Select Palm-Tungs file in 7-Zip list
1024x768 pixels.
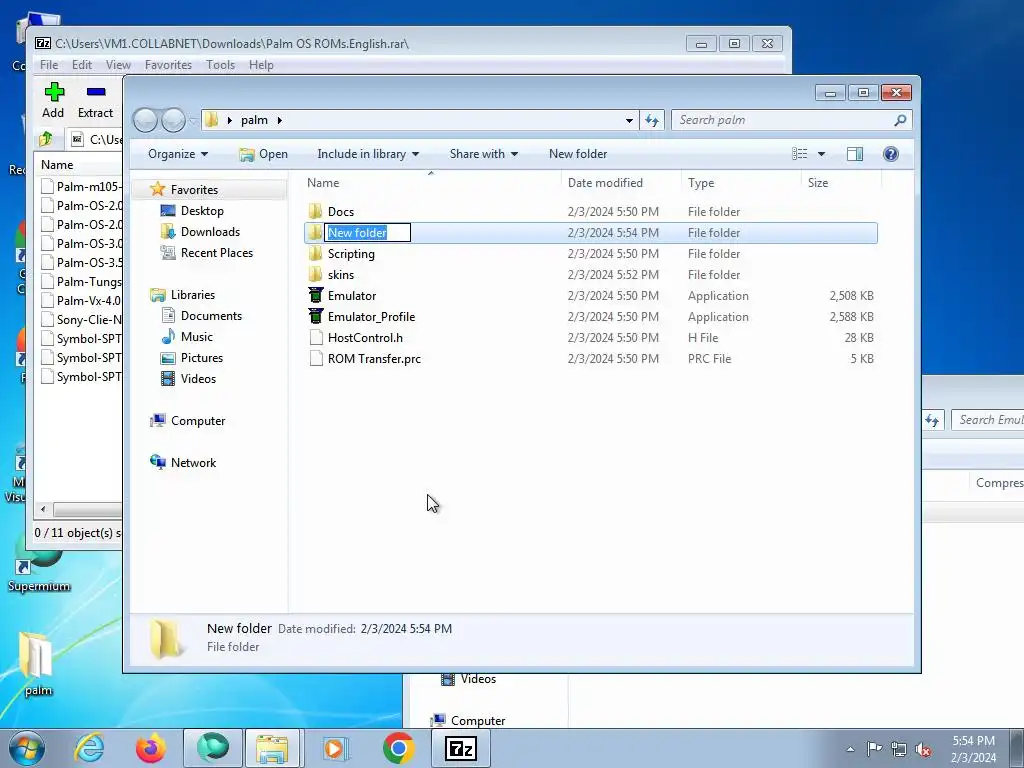tap(81, 281)
